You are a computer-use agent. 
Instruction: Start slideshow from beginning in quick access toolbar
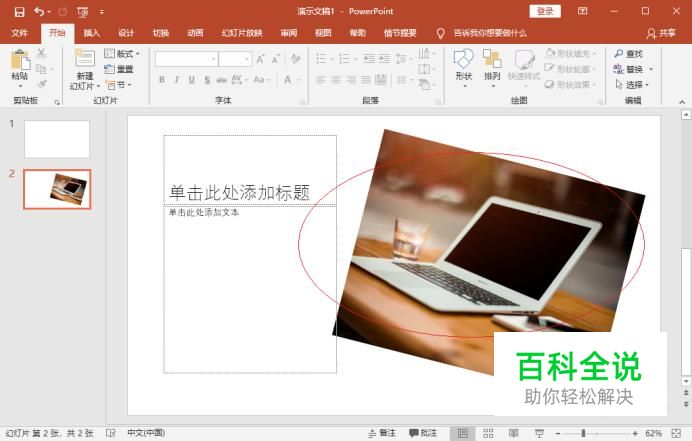pyautogui.click(x=83, y=12)
